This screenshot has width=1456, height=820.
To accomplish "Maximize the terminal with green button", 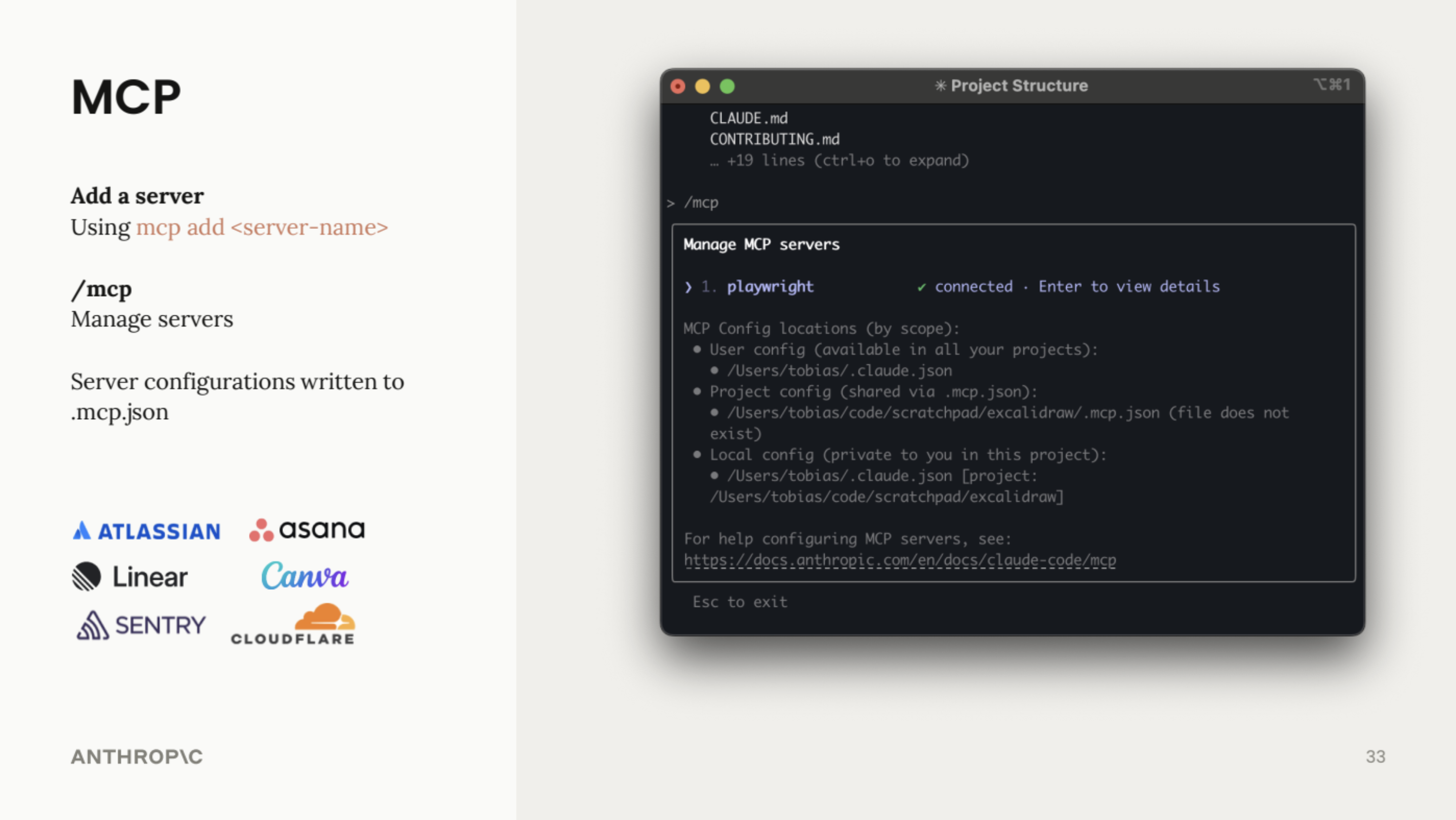I will tap(727, 86).
